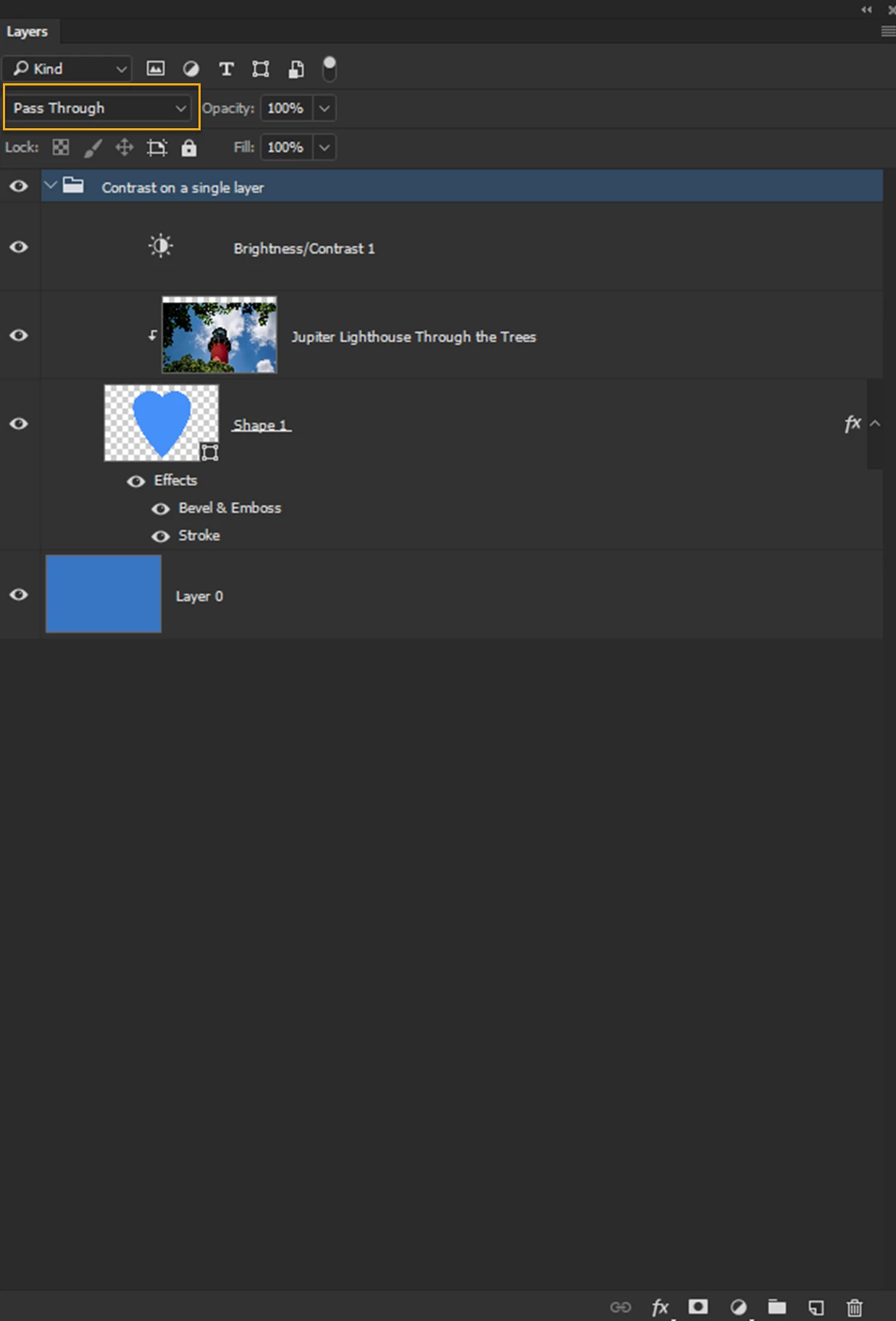The height and width of the screenshot is (1321, 896).
Task: Click the Stroke effect label
Action: [x=199, y=535]
